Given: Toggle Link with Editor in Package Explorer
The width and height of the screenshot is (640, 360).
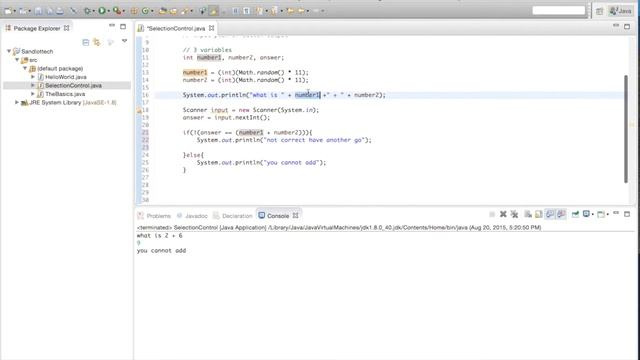Looking at the screenshot, I should pyautogui.click(x=97, y=42).
